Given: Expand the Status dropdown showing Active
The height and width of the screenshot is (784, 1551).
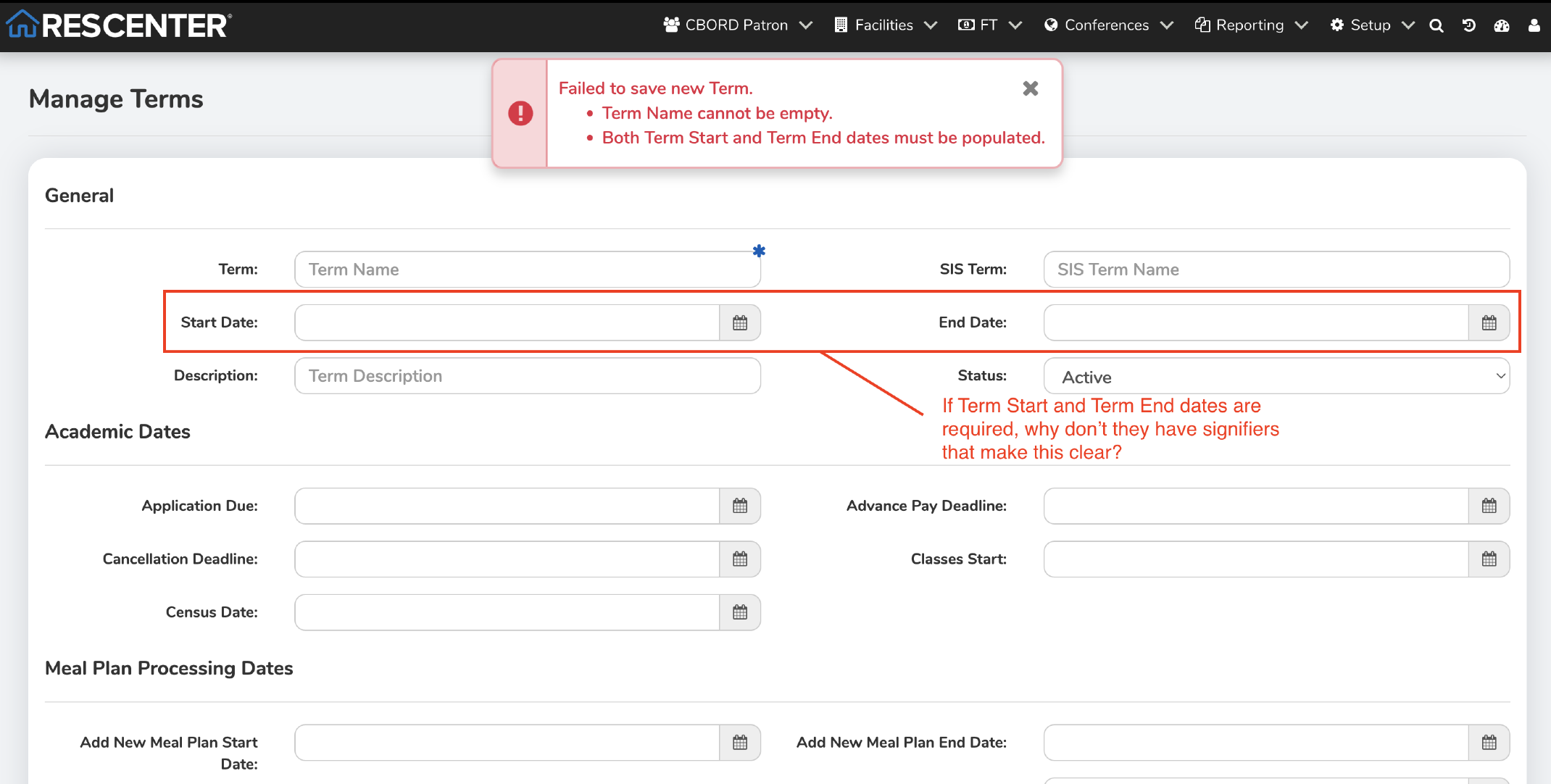Looking at the screenshot, I should [x=1276, y=377].
